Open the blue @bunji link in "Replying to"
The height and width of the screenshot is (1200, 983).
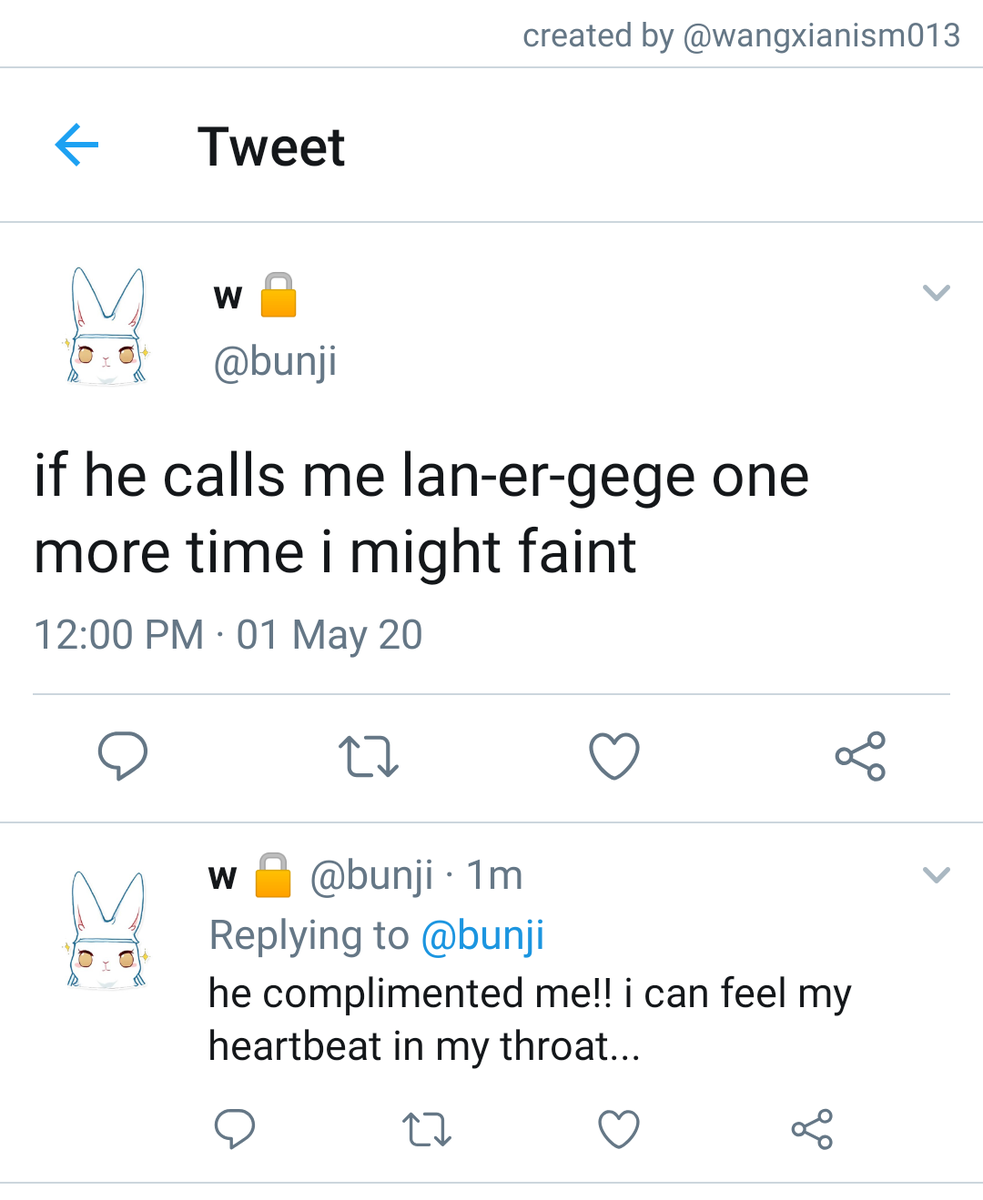pos(482,936)
